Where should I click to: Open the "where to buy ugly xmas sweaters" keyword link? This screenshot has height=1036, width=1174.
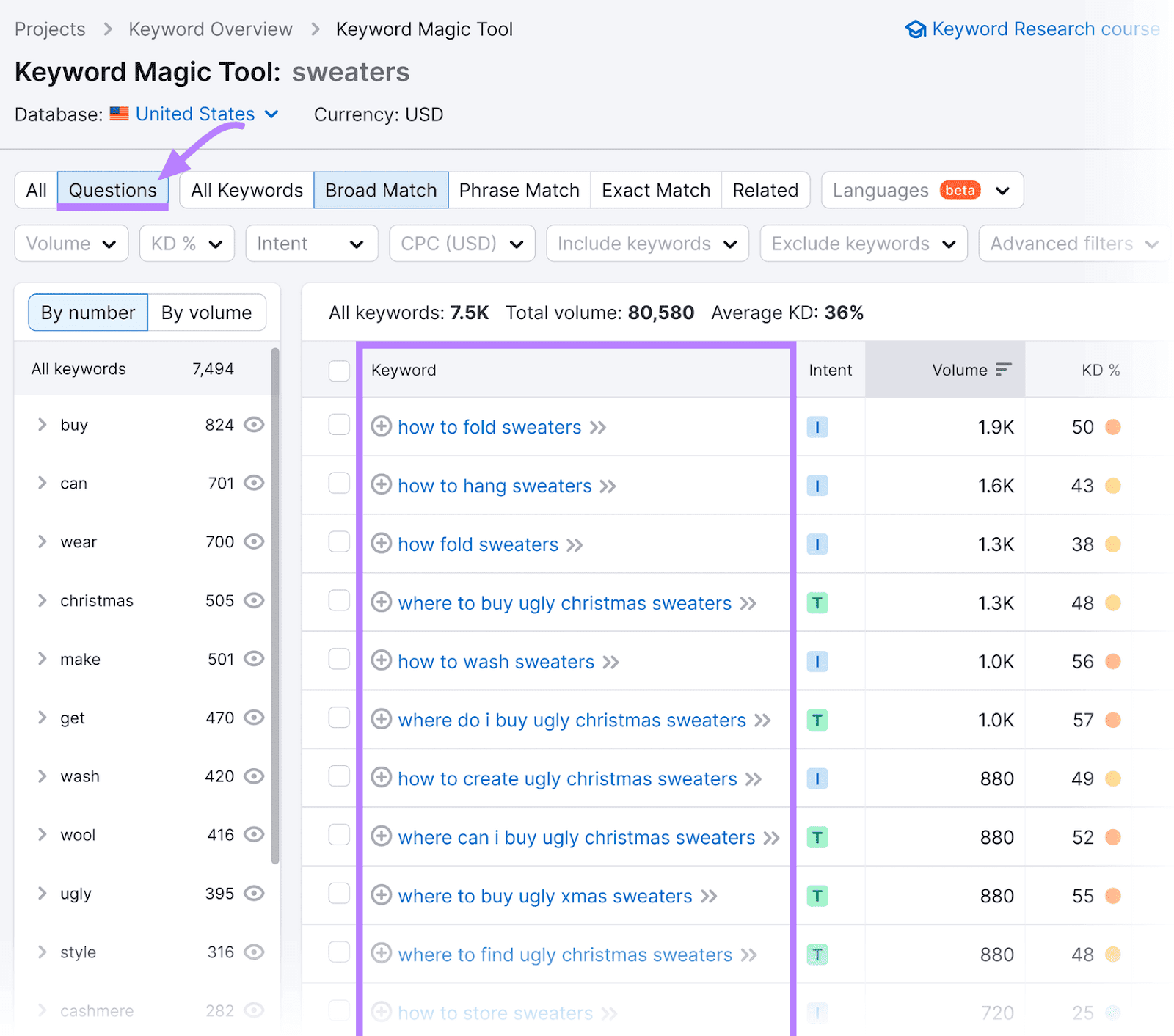pyautogui.click(x=544, y=896)
